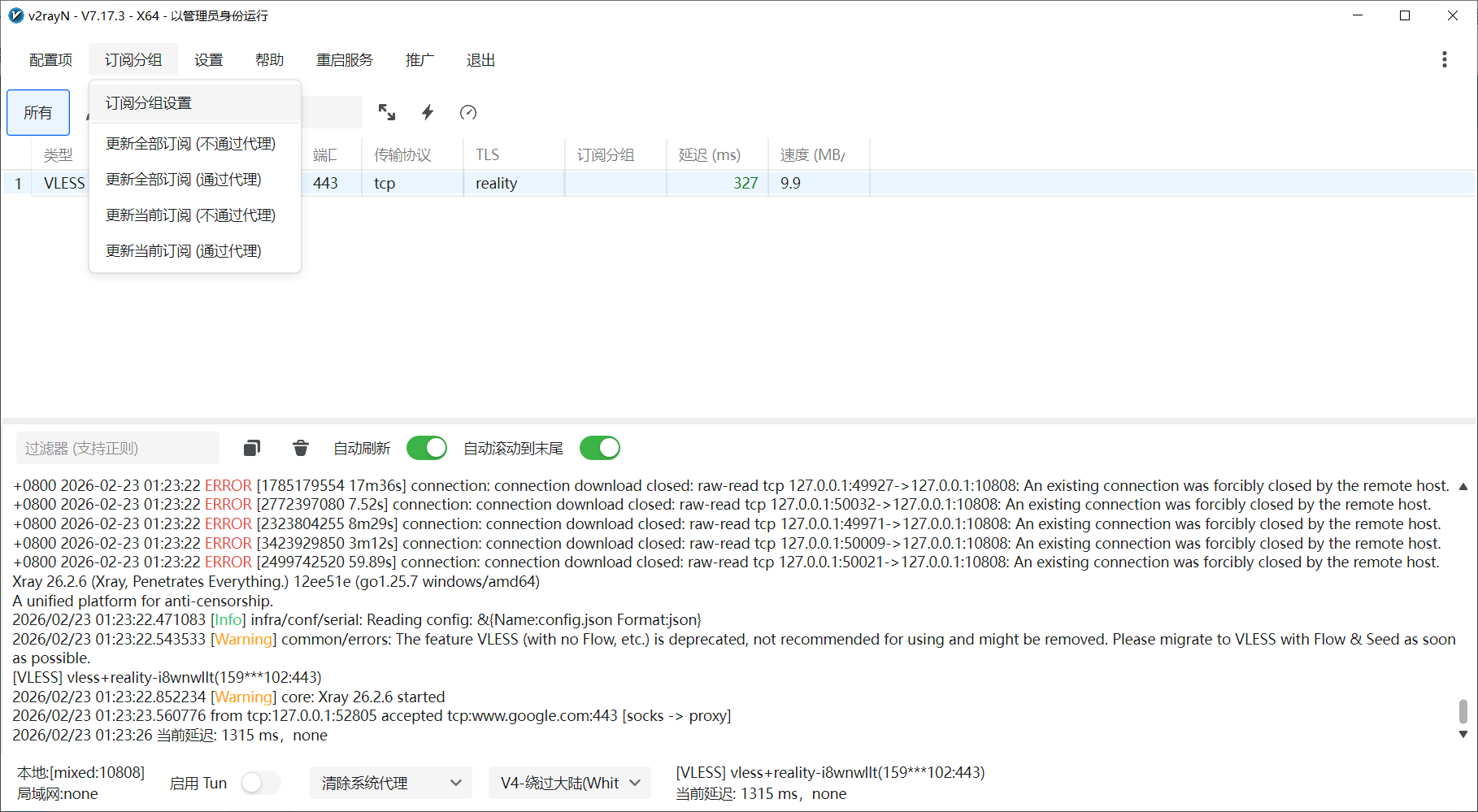
Task: Open the 设置 menu
Action: click(x=208, y=60)
